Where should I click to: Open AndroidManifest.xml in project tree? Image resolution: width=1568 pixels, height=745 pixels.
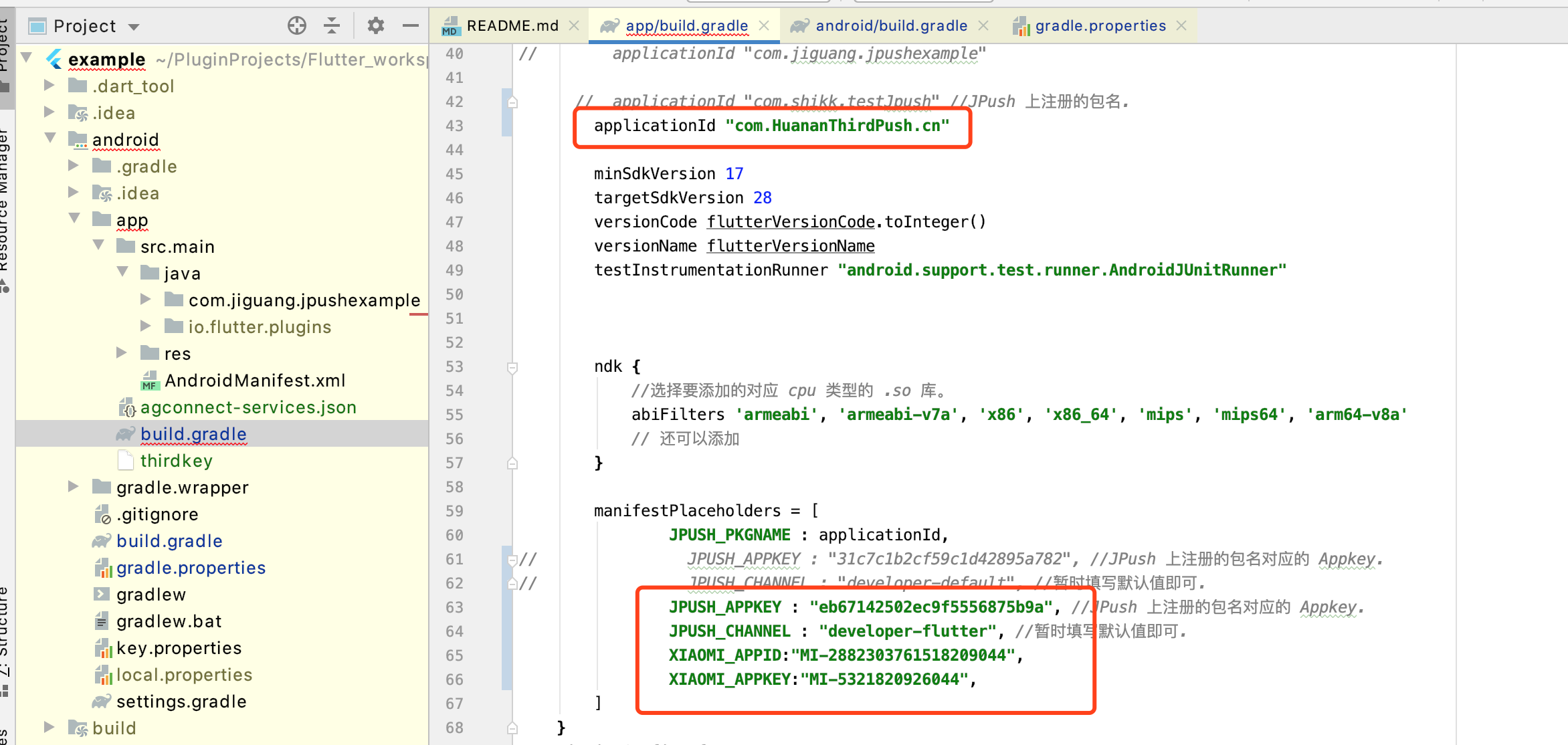[254, 381]
